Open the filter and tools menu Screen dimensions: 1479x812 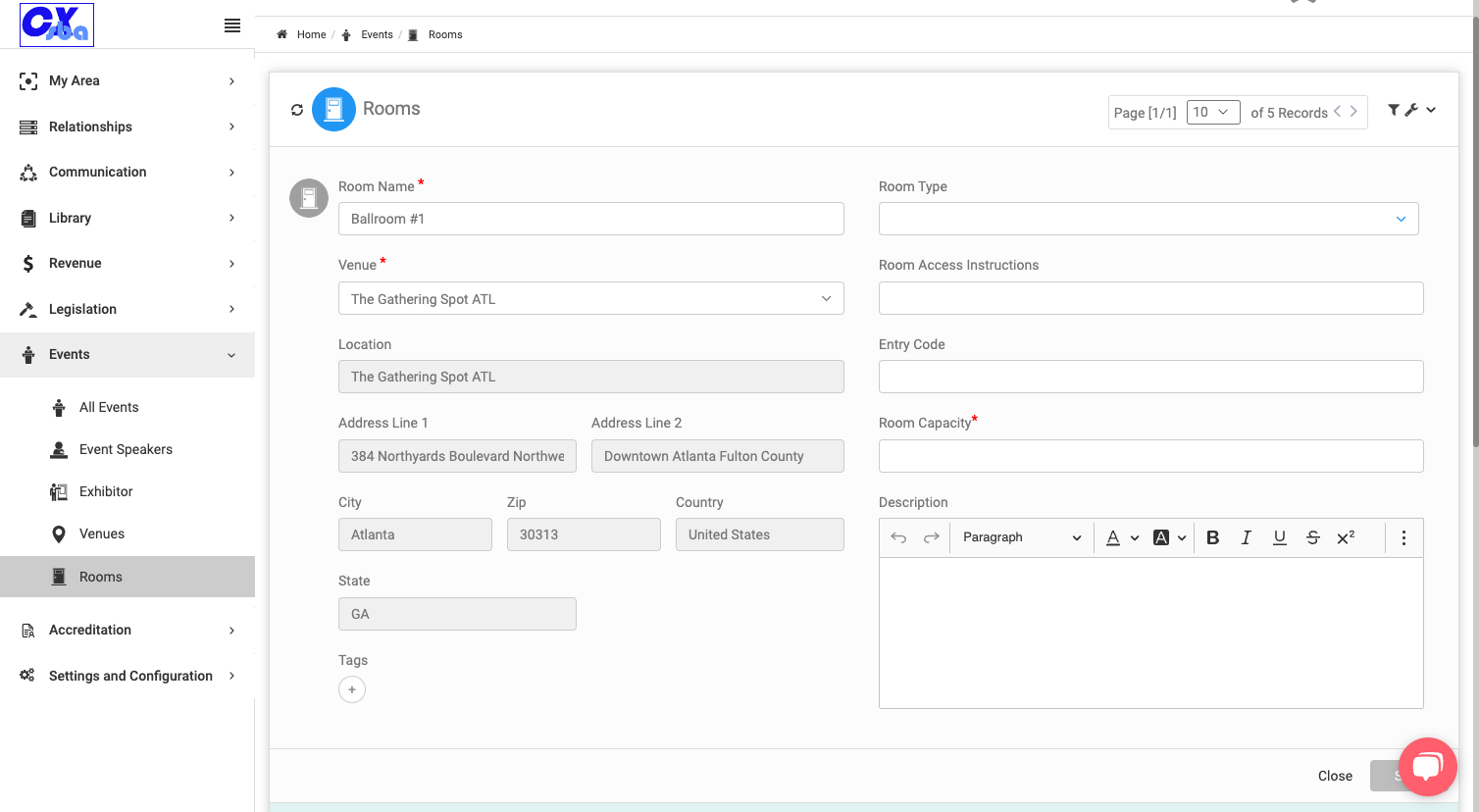1411,110
